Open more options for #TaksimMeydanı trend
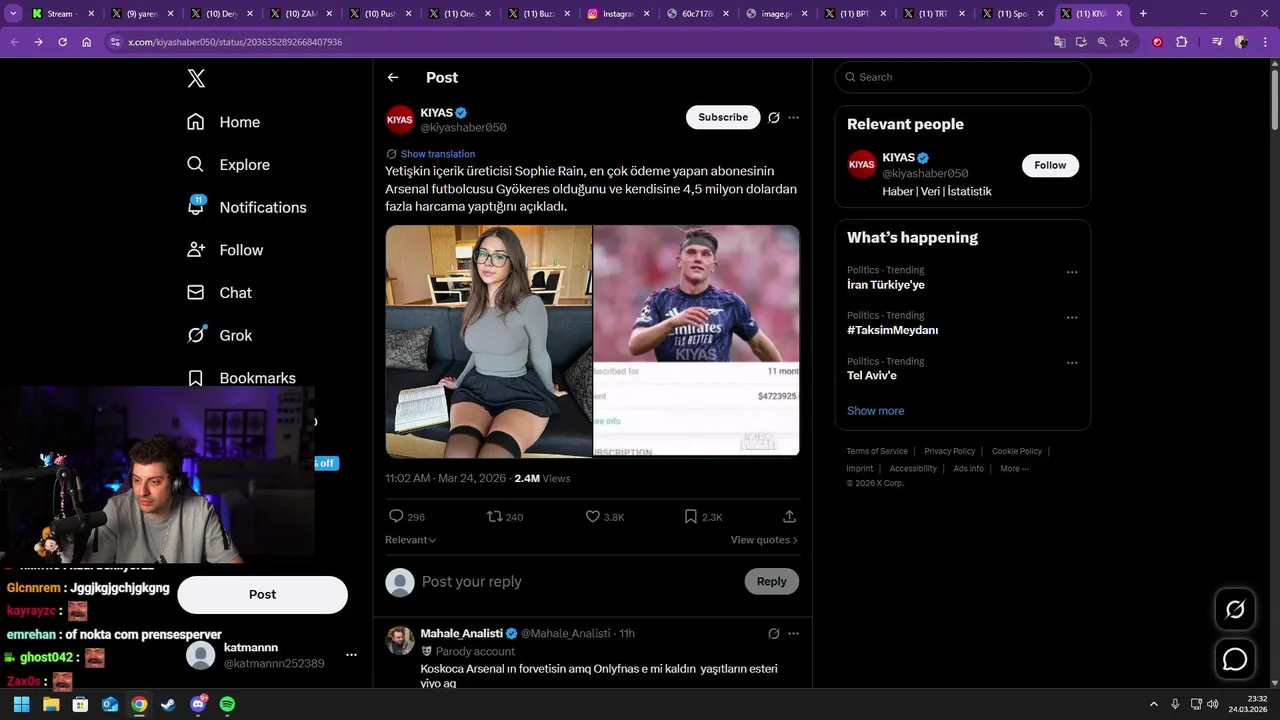1280x720 pixels. click(1072, 318)
